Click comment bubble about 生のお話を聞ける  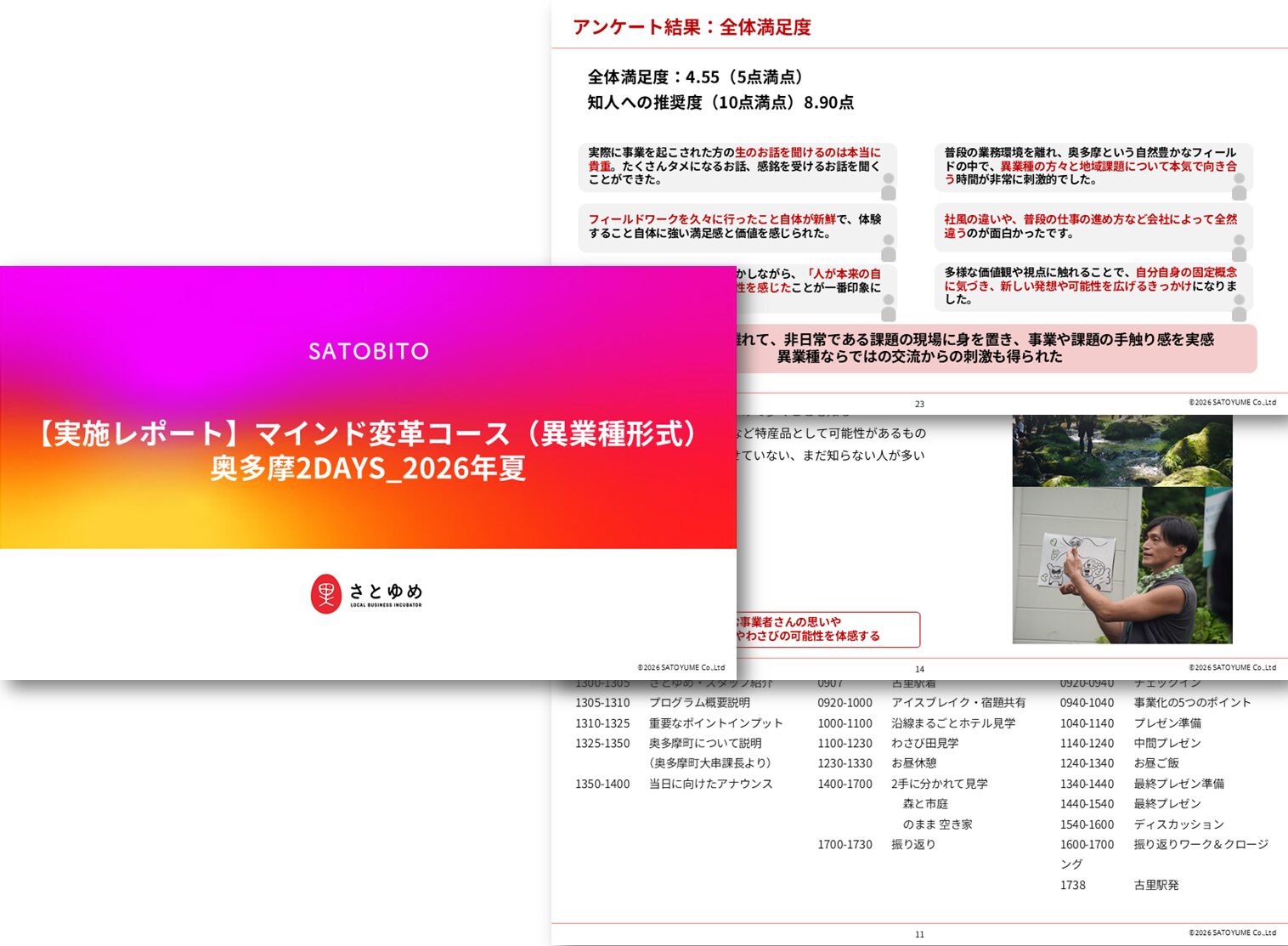pyautogui.click(x=737, y=167)
